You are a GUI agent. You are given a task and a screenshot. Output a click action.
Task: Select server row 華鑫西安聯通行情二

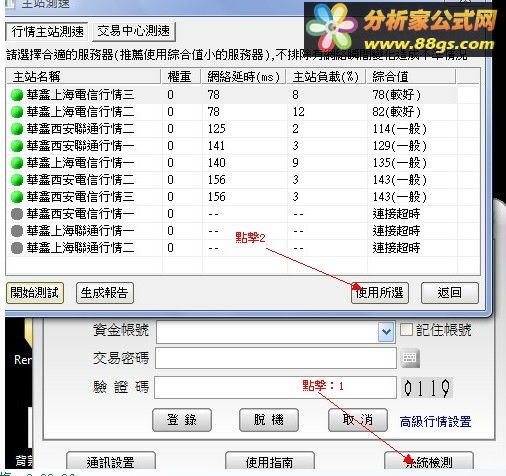pos(243,129)
